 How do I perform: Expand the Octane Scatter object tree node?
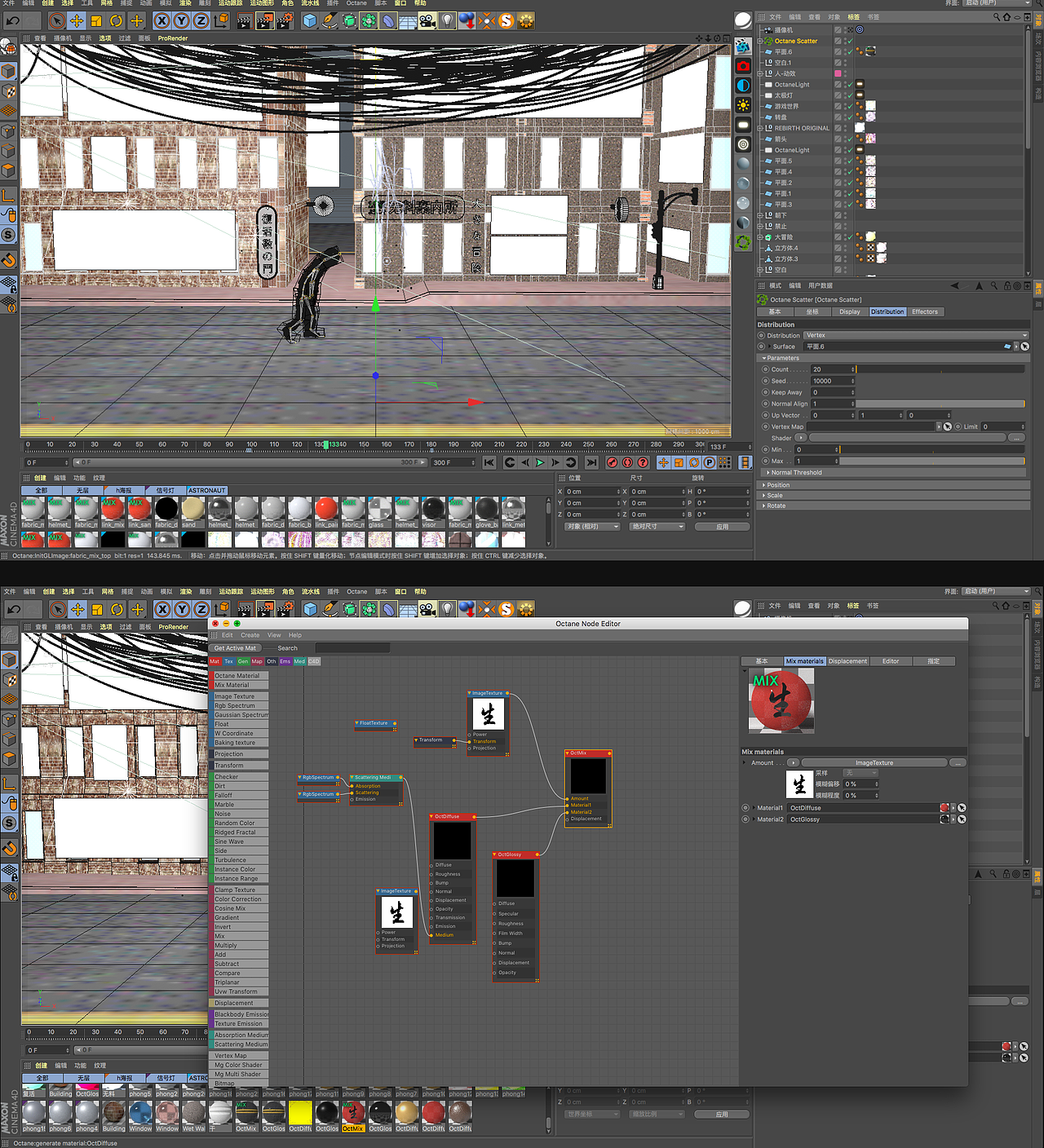click(x=760, y=41)
